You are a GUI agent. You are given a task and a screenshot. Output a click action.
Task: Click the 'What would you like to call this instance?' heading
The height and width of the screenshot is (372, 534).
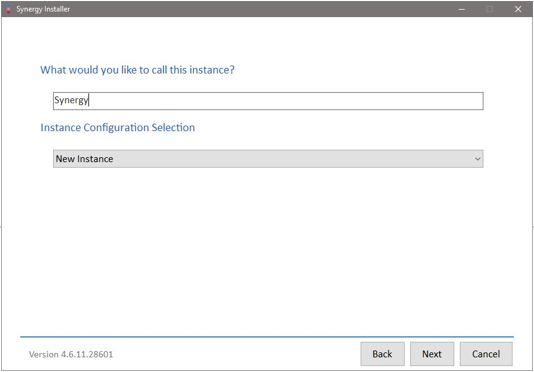[x=138, y=70]
